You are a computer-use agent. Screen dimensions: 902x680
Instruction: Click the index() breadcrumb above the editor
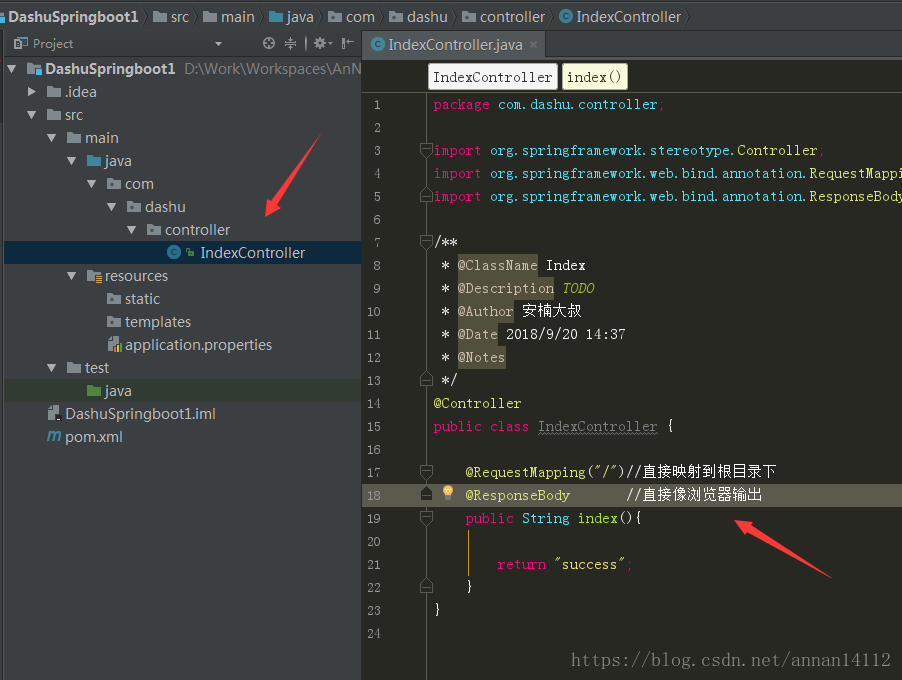[x=594, y=77]
